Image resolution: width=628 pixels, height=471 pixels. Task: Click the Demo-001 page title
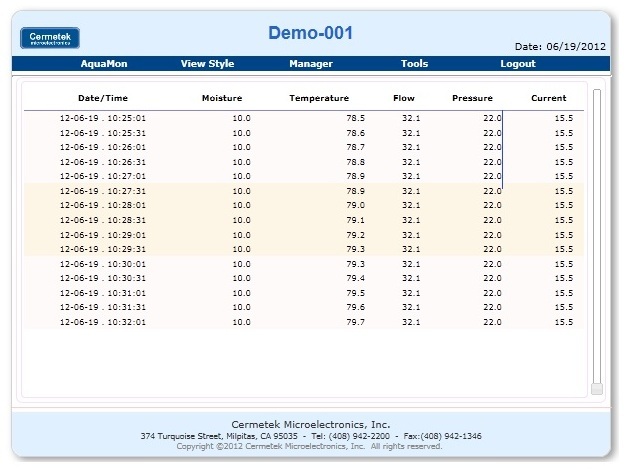(310, 33)
